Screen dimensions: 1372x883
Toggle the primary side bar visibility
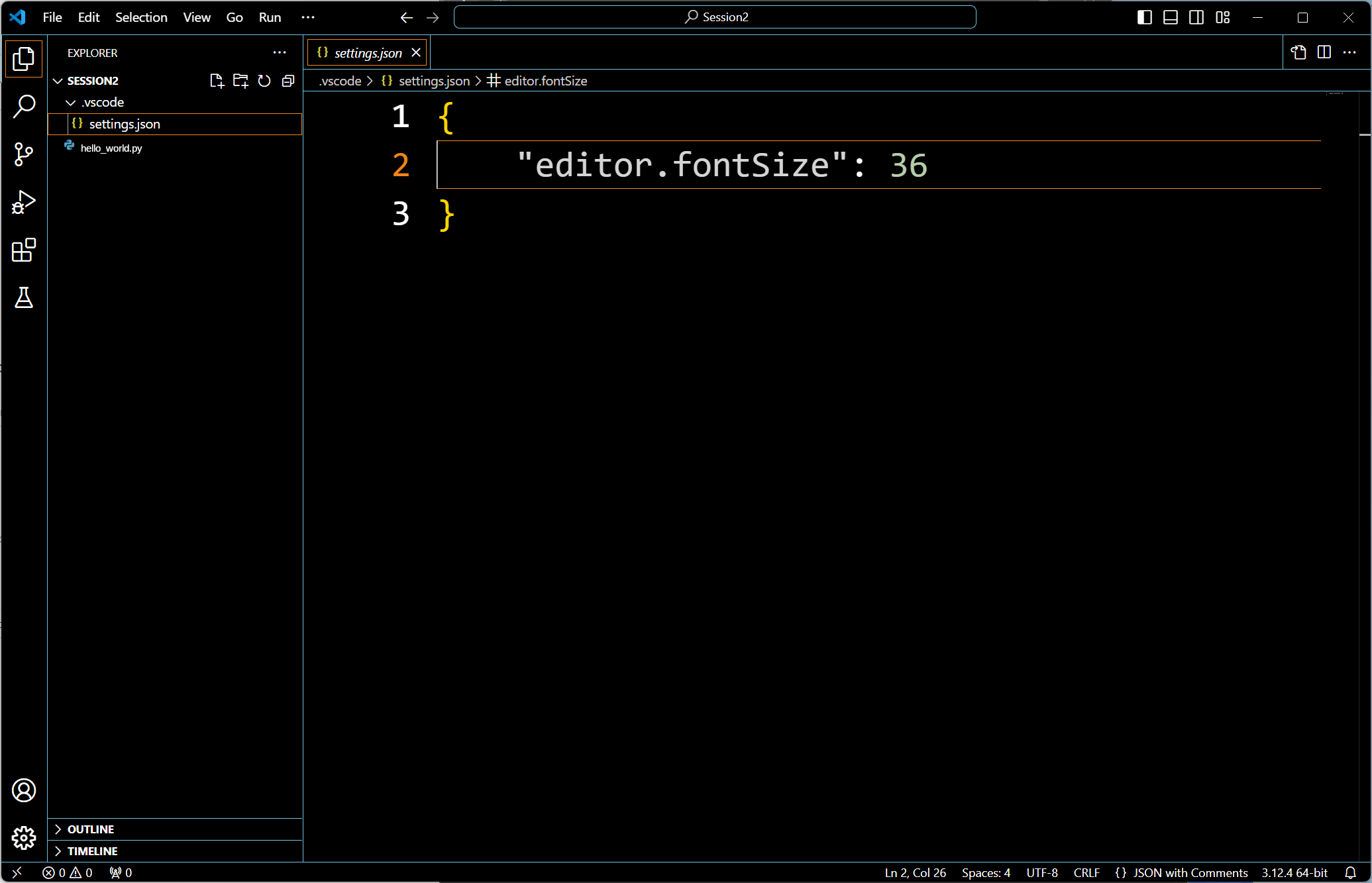click(1144, 17)
